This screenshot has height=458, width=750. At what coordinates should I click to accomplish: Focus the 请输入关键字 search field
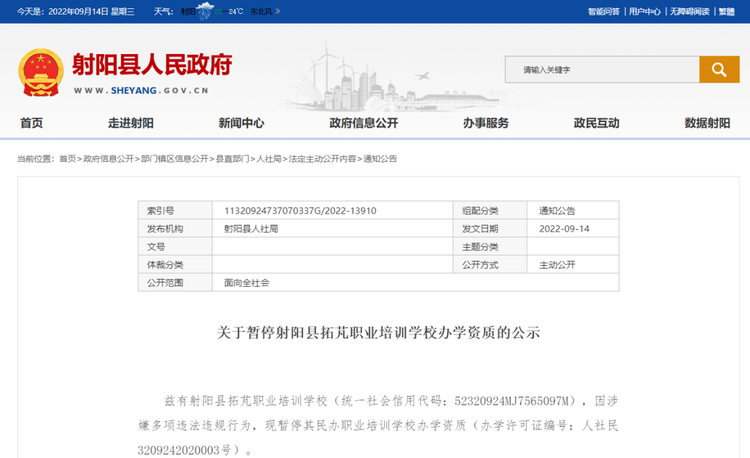602,69
